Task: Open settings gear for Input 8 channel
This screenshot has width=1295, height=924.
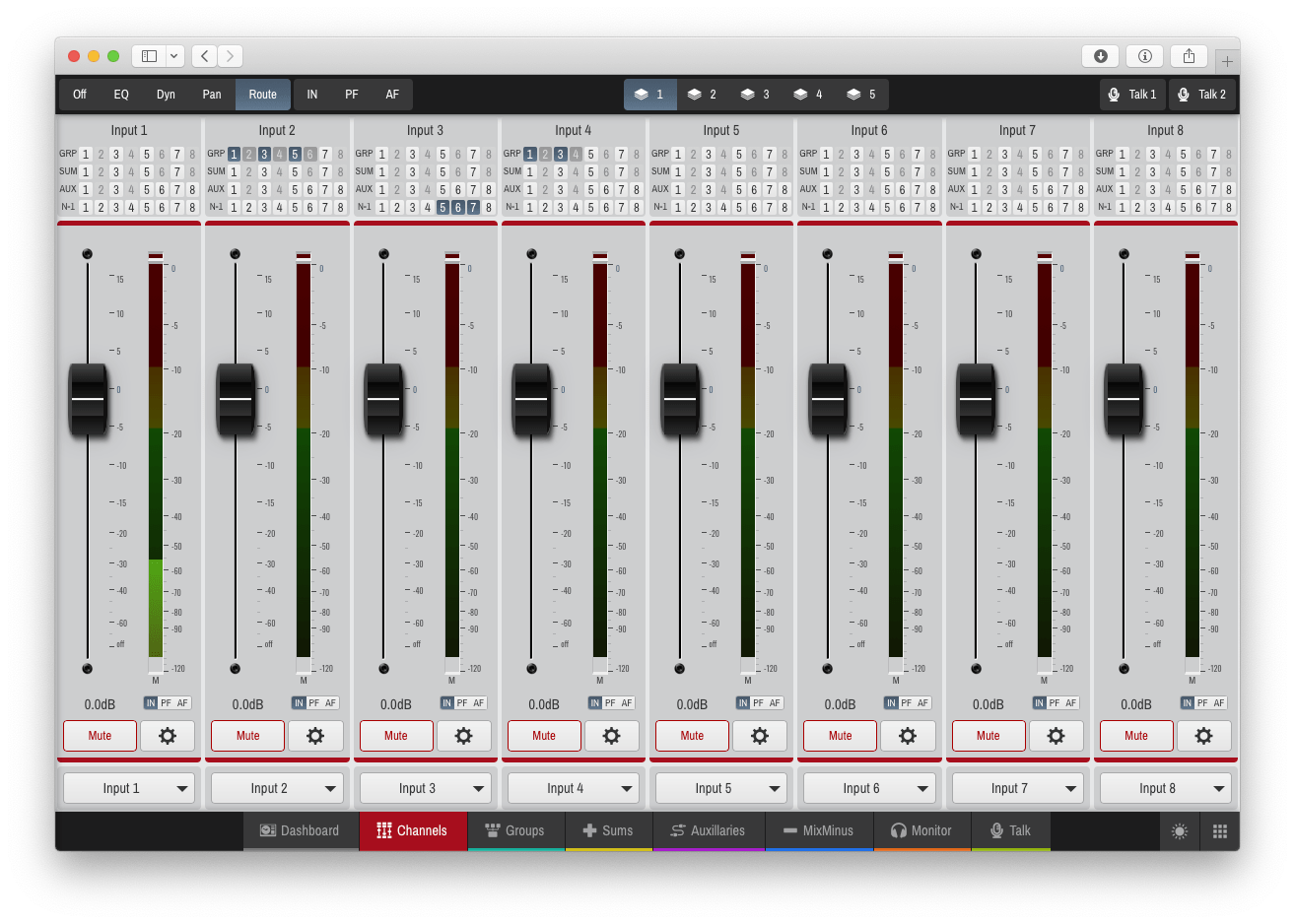Action: 1203,736
